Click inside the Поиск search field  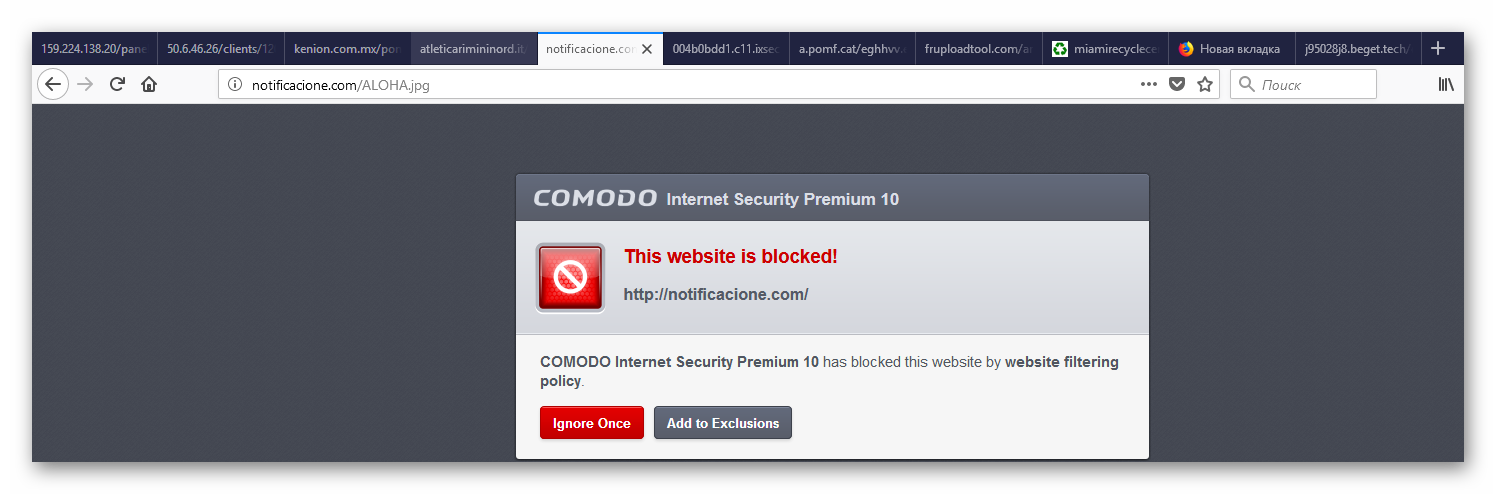1312,85
